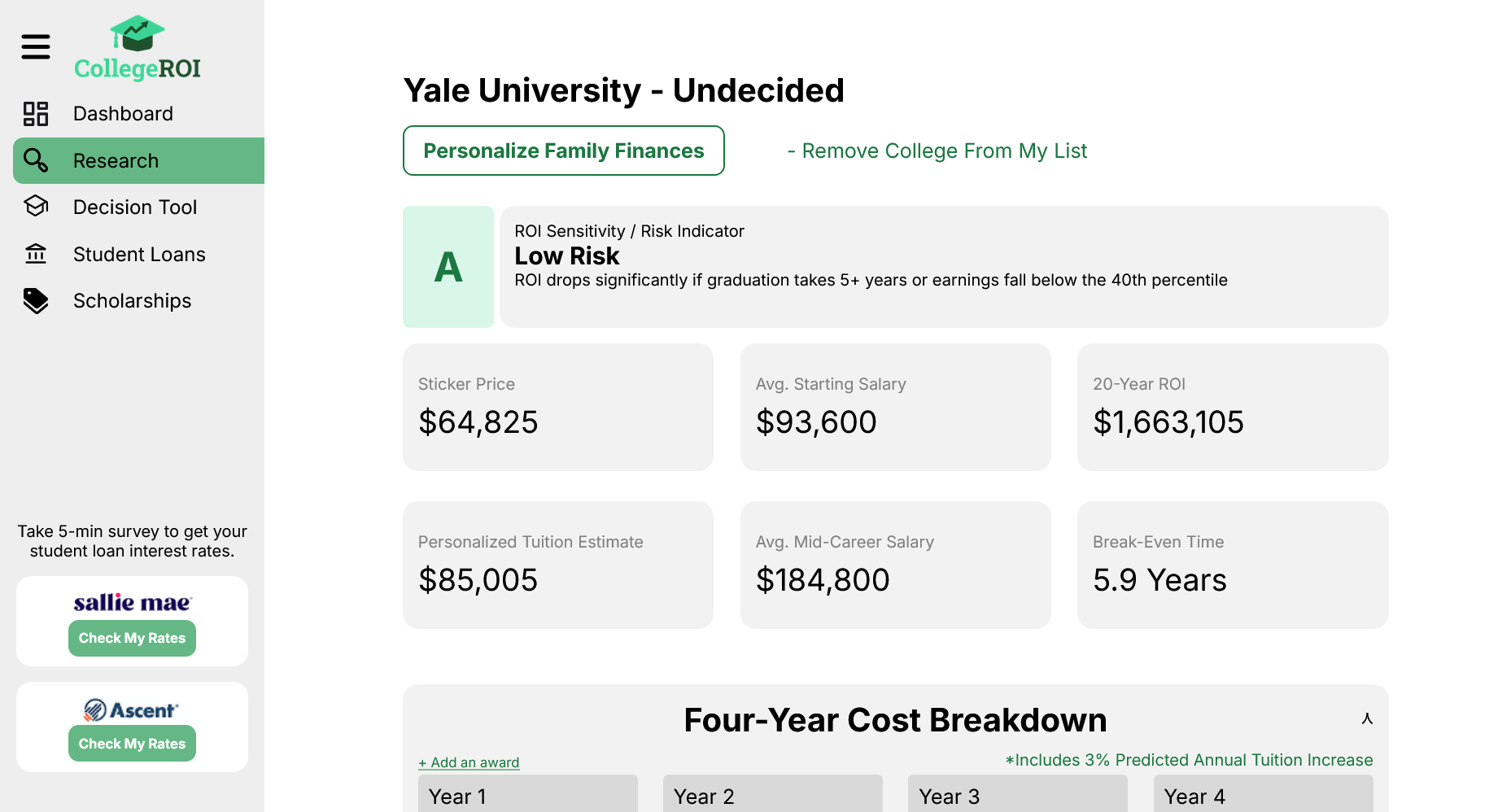Click the Research magnifier icon
Screen dimensions: 1511x812
coord(36,160)
